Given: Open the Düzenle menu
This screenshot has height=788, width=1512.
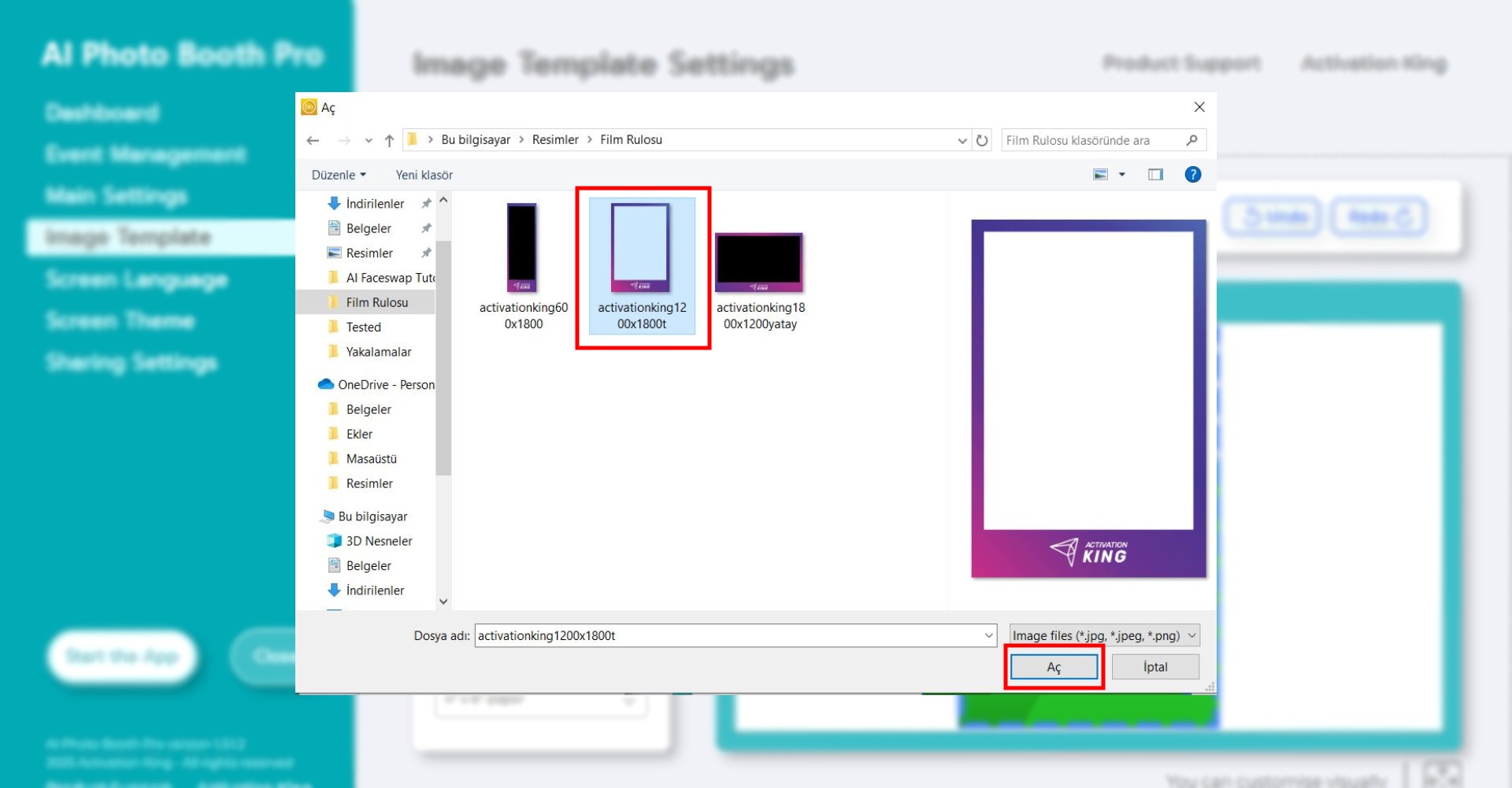Looking at the screenshot, I should point(339,175).
